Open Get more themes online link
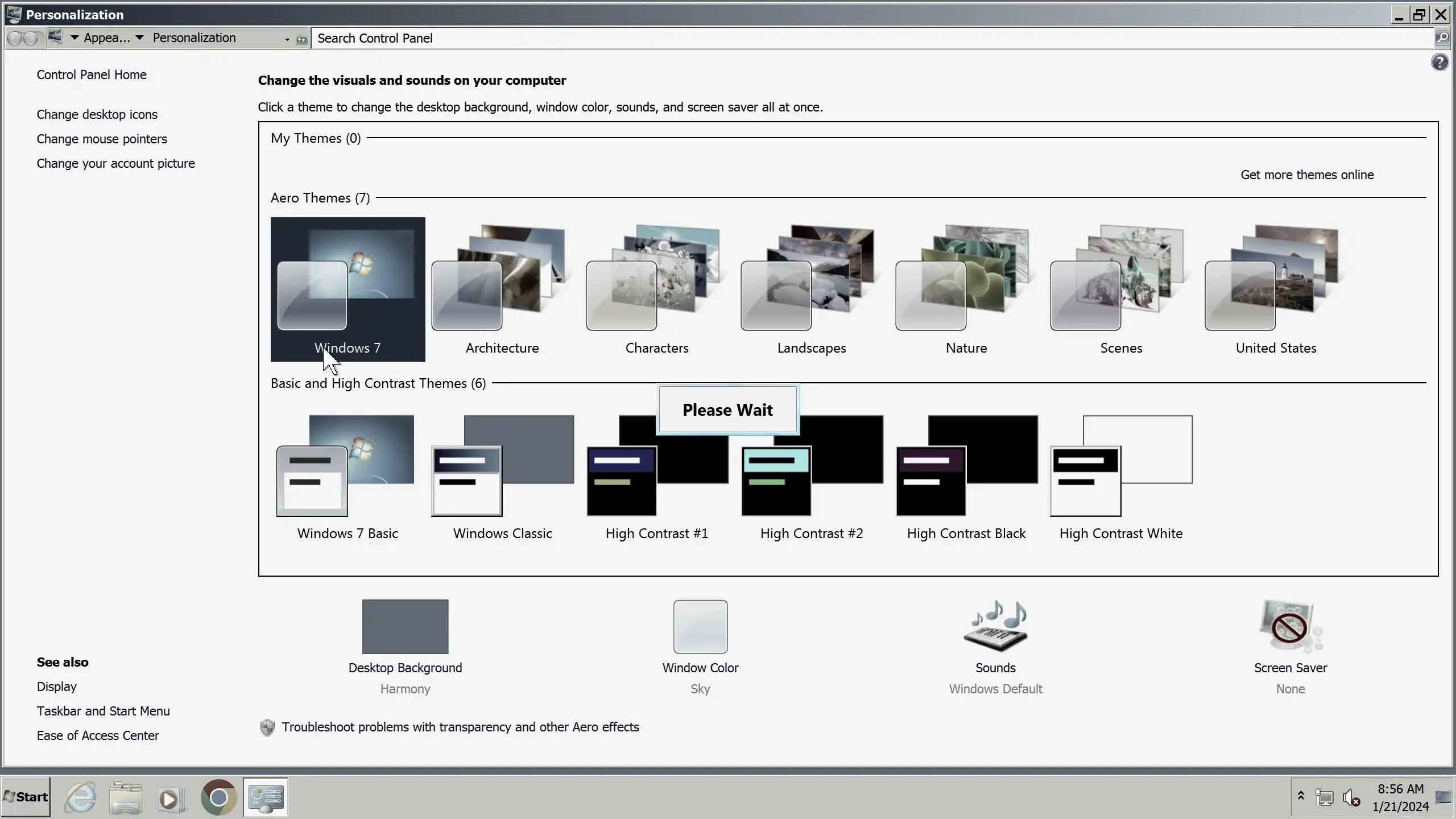 1306,175
